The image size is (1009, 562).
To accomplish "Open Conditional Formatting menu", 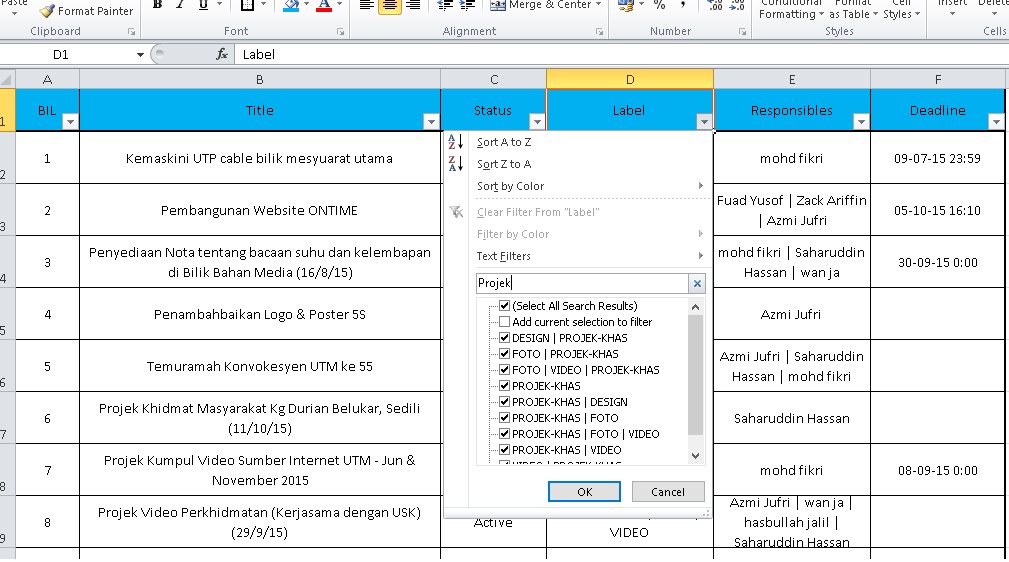I will pyautogui.click(x=791, y=10).
